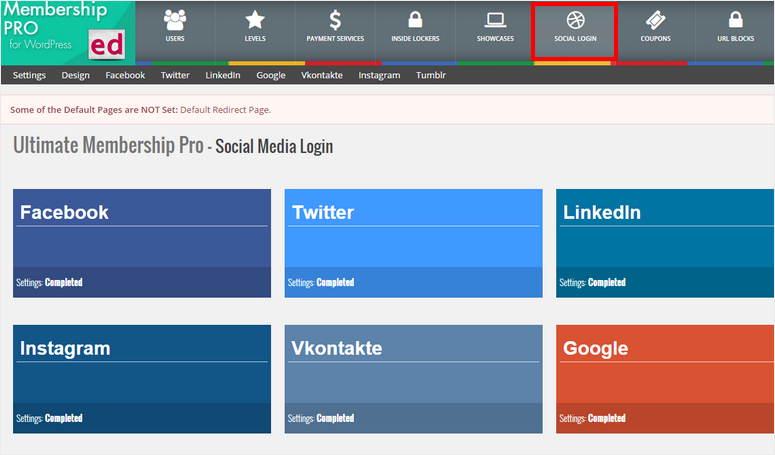The height and width of the screenshot is (455, 775).
Task: Switch to the Design submenu tab
Action: pos(76,75)
